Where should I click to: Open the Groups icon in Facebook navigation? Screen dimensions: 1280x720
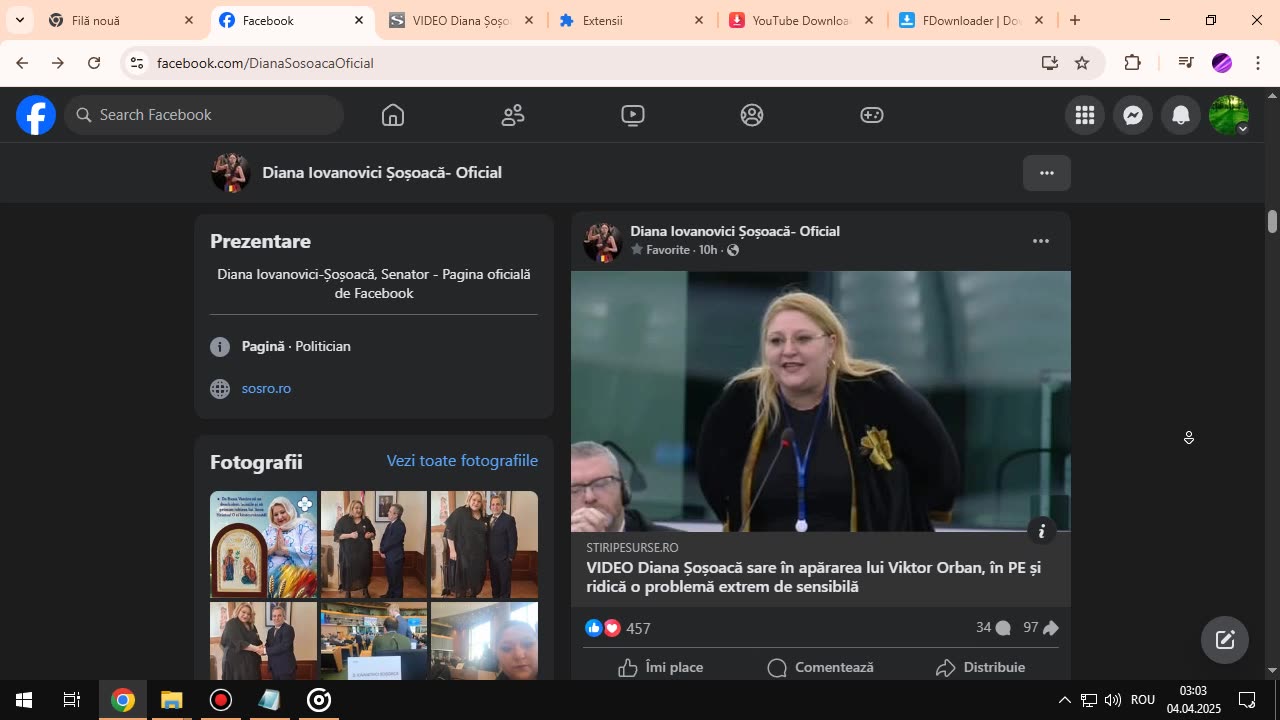(752, 115)
